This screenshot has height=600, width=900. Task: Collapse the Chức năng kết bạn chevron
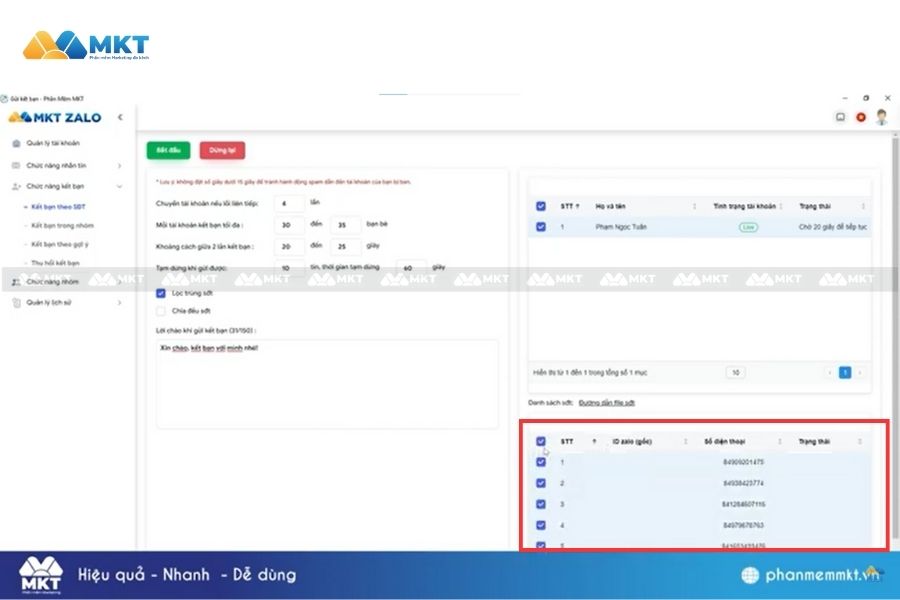(x=120, y=186)
